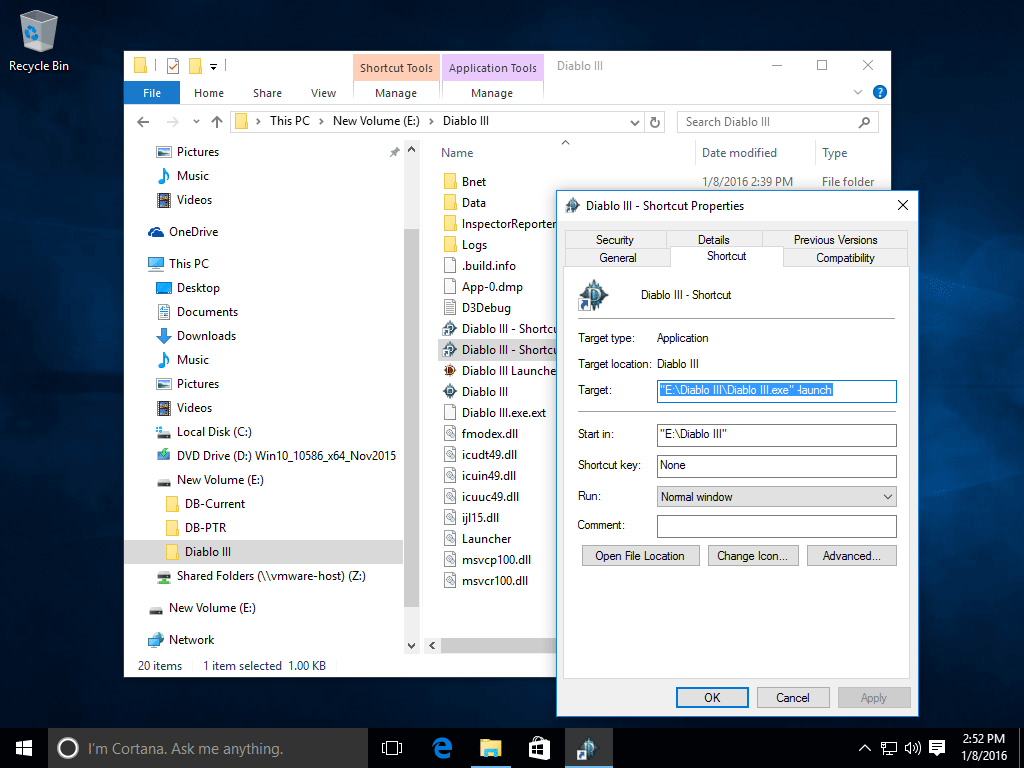The image size is (1024, 768).
Task: Sort files by Date modified column
Action: [739, 153]
